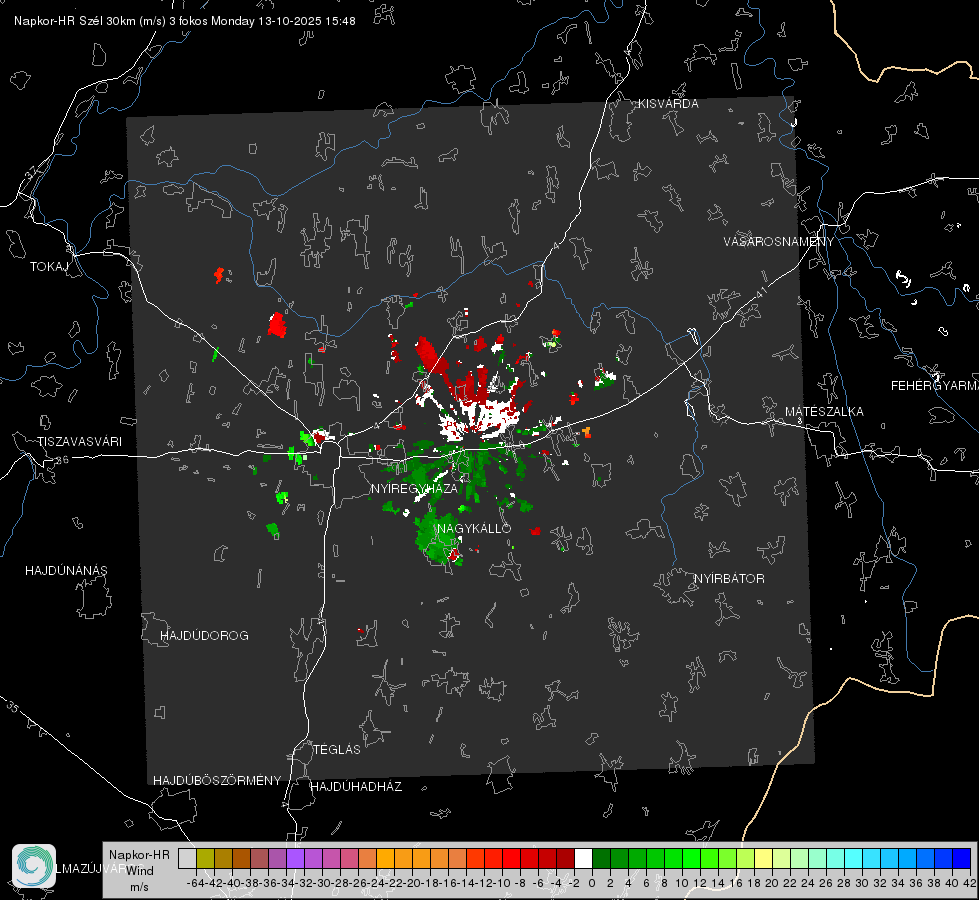Screen dimensions: 979x900
Task: Pick the cyan swatch between 28 and 30
Action: (x=854, y=858)
